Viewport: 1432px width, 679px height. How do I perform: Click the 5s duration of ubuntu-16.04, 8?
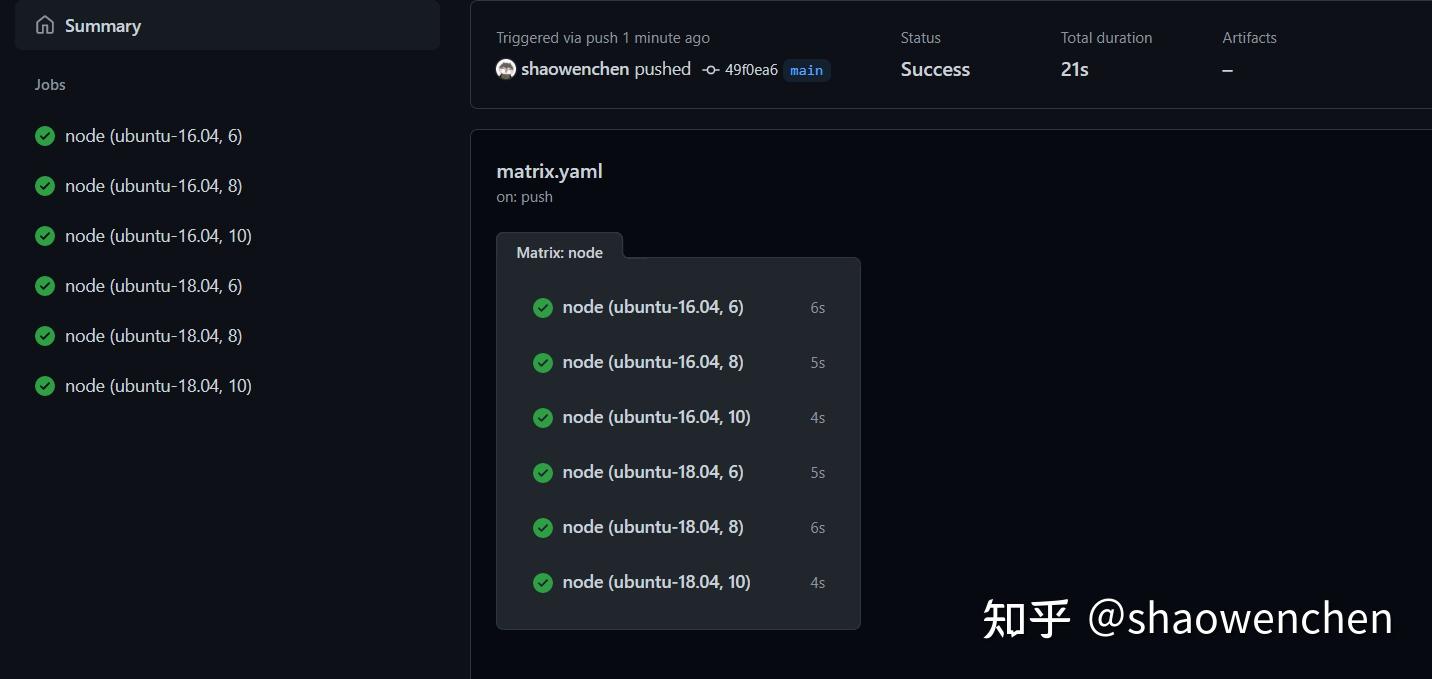pos(818,363)
